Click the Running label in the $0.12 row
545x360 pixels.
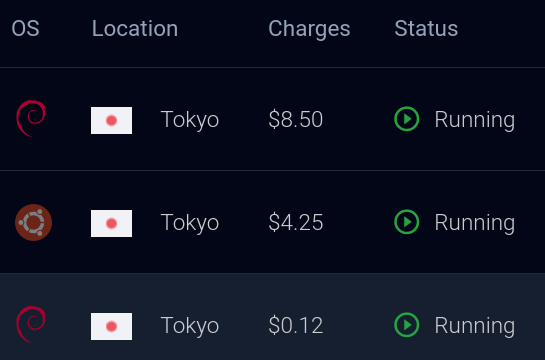click(475, 327)
